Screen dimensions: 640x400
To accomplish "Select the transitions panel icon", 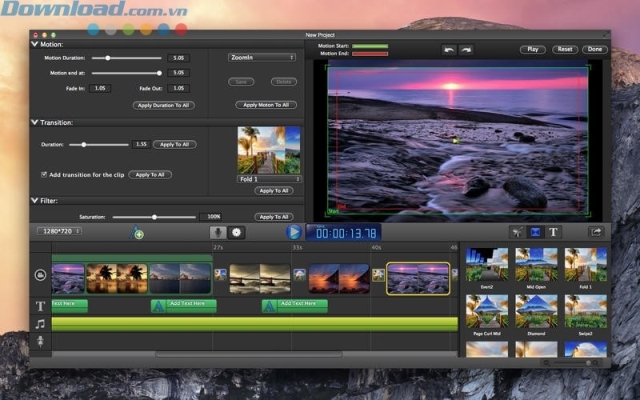I will 535,232.
